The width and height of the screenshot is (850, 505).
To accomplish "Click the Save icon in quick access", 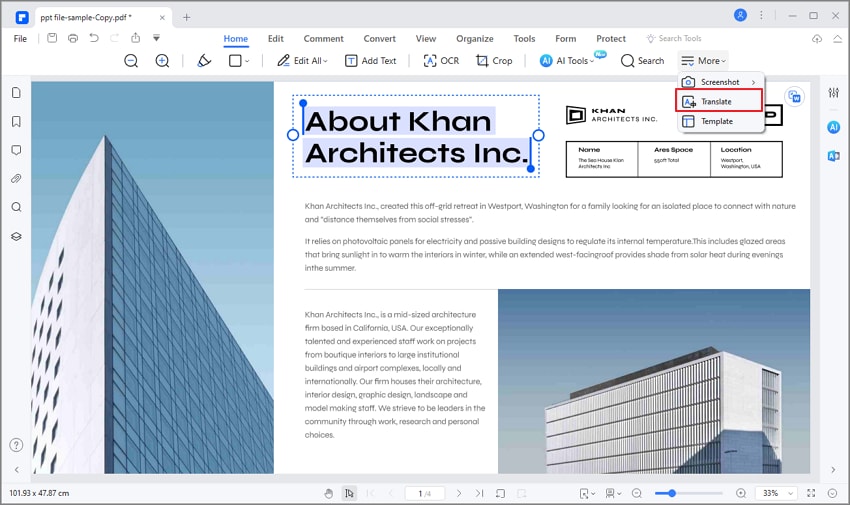I will [52, 38].
